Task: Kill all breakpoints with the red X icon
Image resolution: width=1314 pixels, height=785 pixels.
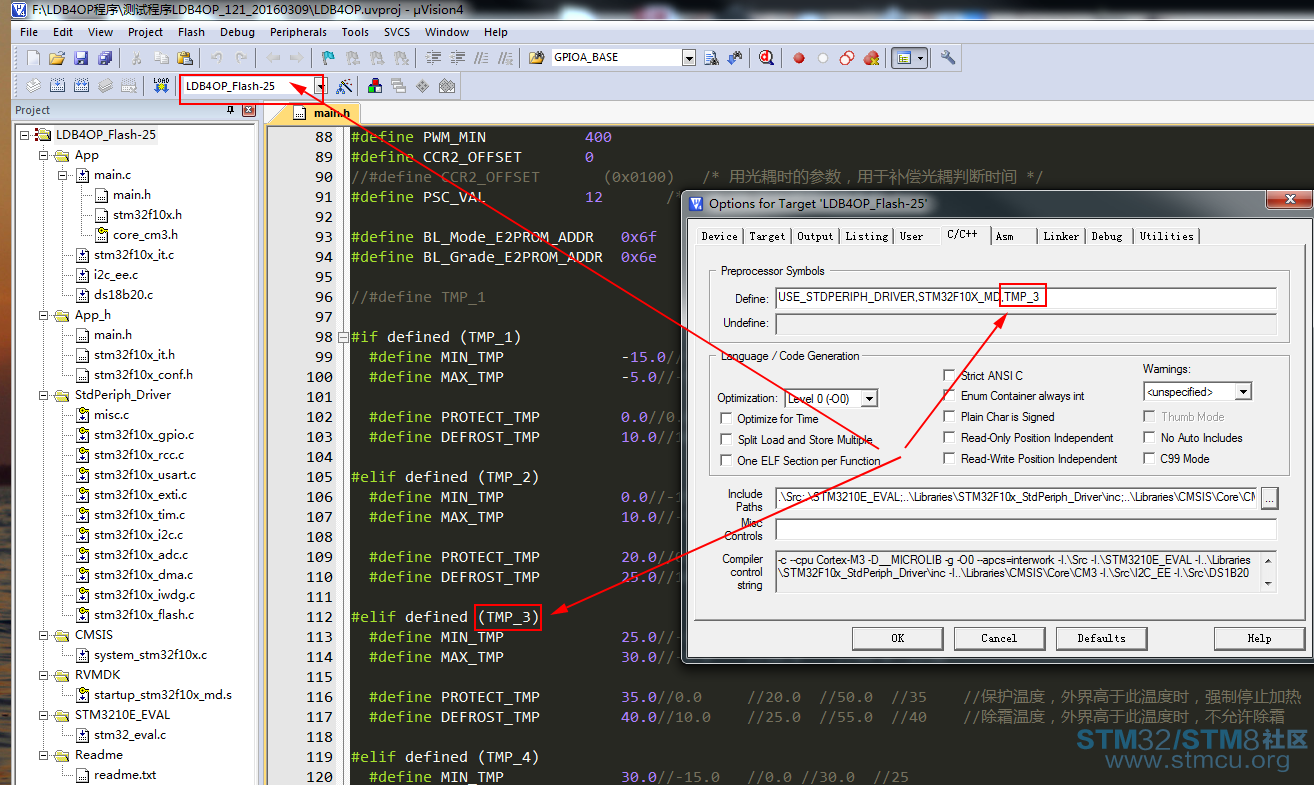Action: click(871, 58)
